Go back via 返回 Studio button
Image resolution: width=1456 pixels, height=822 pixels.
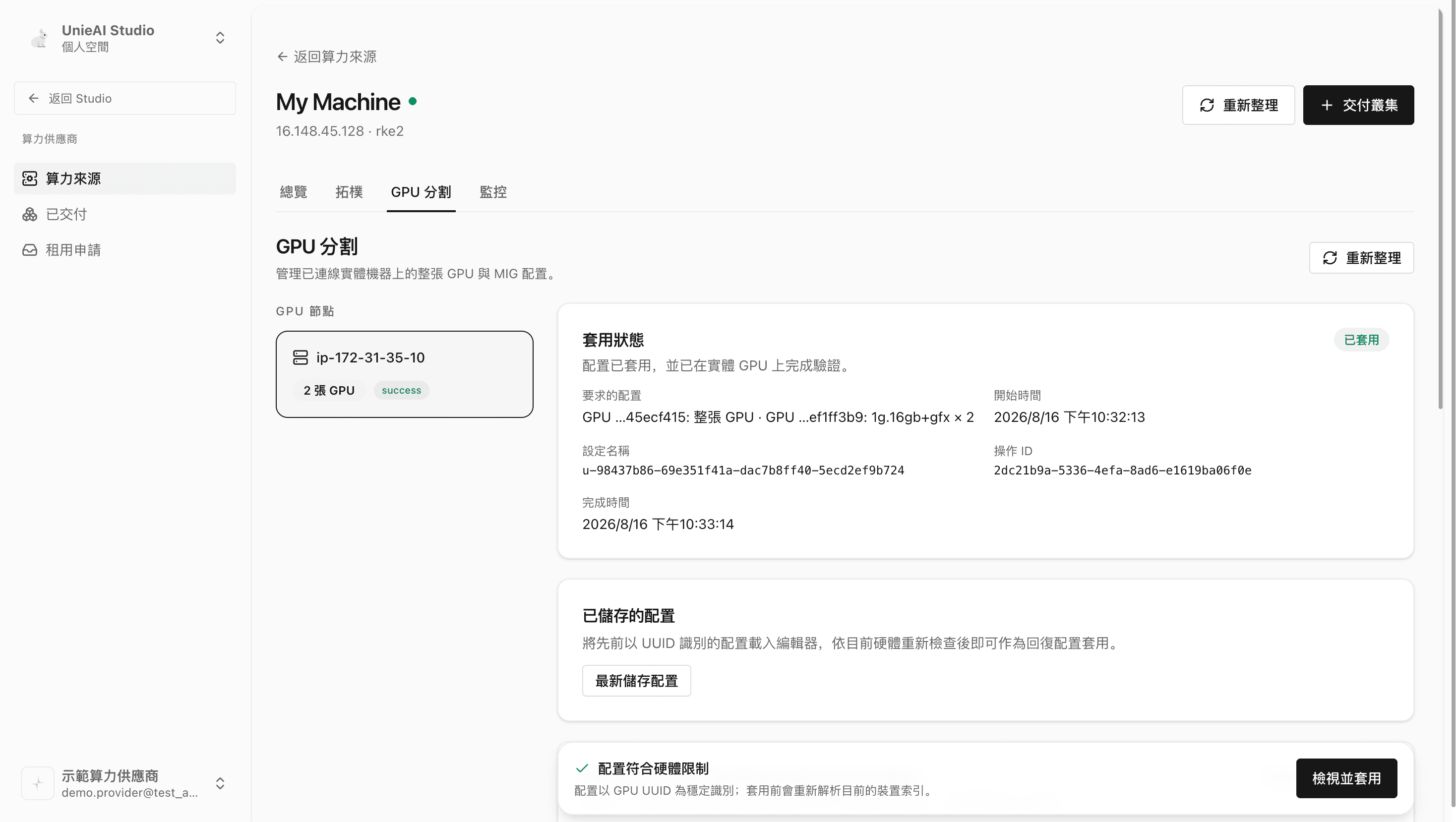[125, 98]
